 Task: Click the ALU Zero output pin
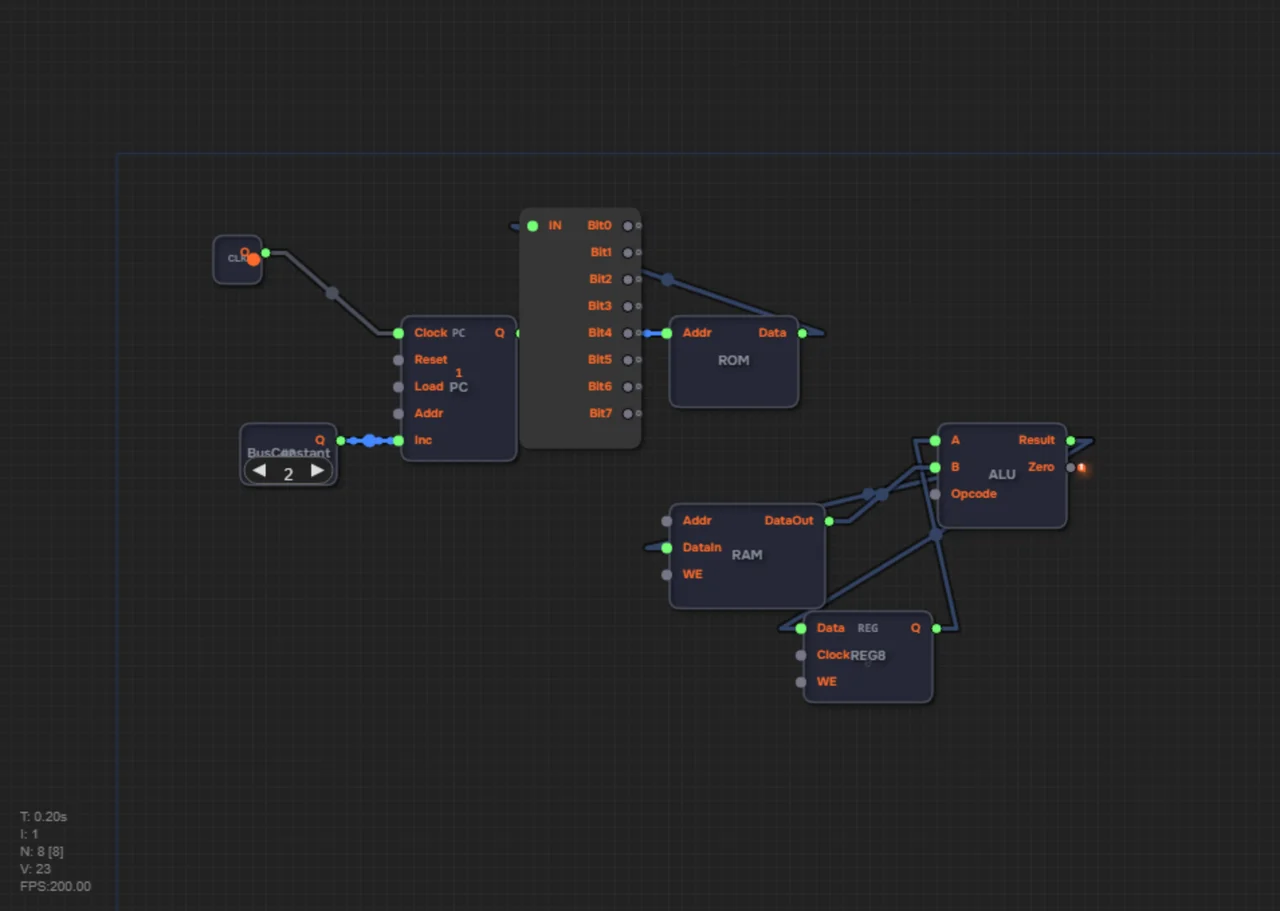[x=1071, y=467]
